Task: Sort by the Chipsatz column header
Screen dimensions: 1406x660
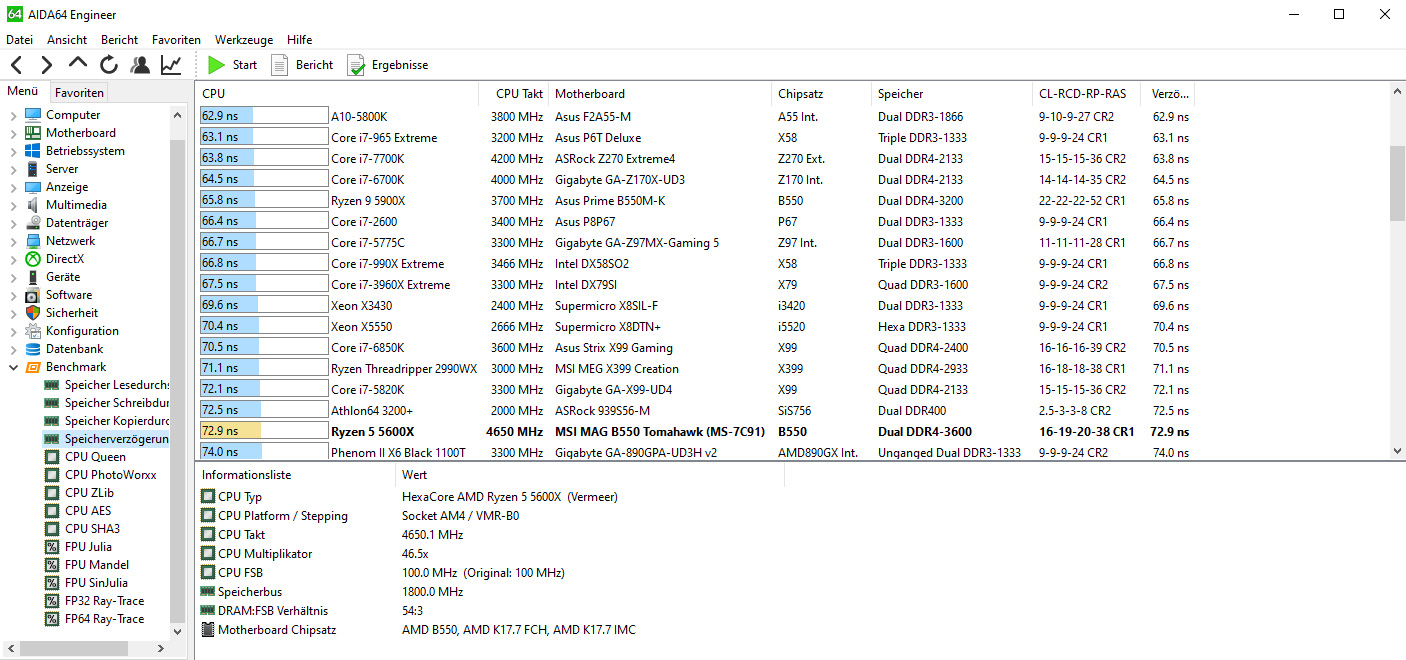Action: click(822, 94)
